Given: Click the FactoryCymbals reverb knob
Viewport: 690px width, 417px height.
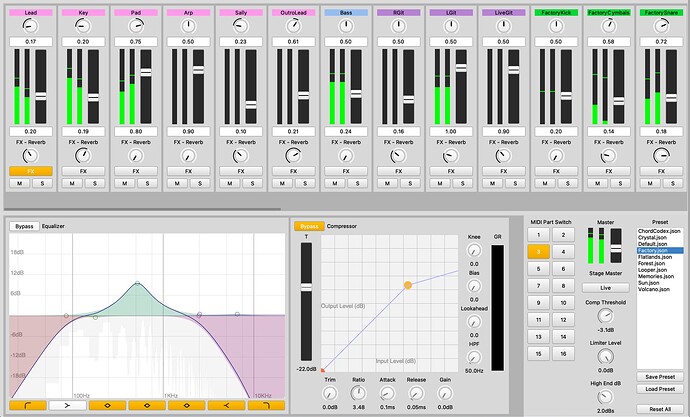Looking at the screenshot, I should 609,155.
